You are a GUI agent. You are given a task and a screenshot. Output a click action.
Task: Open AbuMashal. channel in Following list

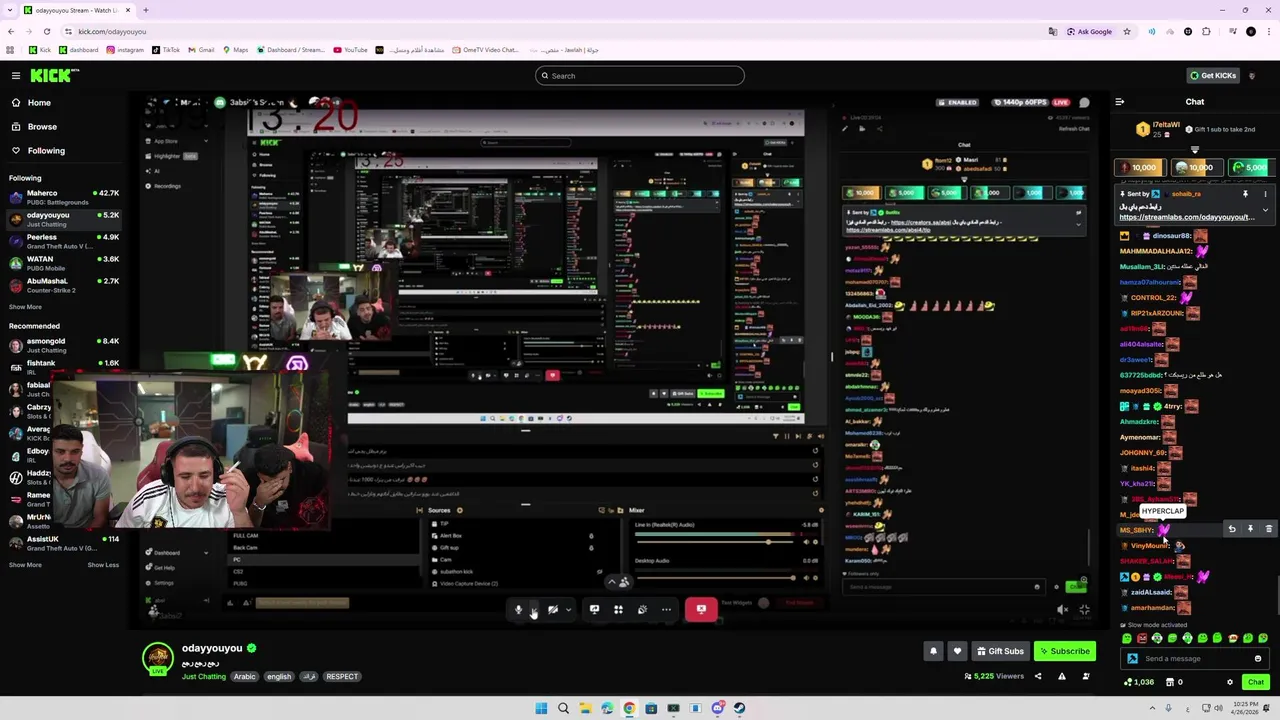click(x=64, y=285)
